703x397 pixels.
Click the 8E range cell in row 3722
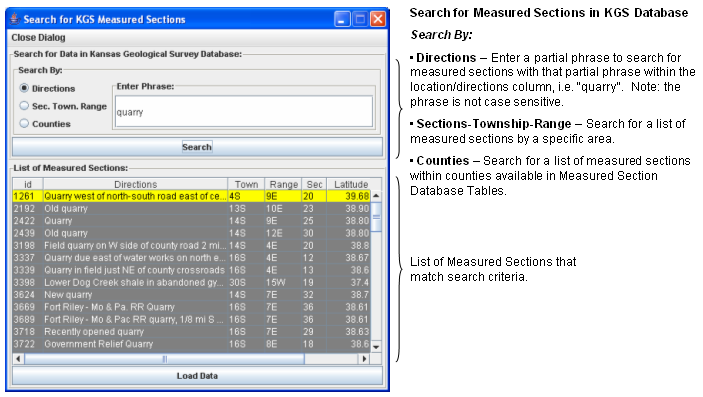(x=283, y=344)
